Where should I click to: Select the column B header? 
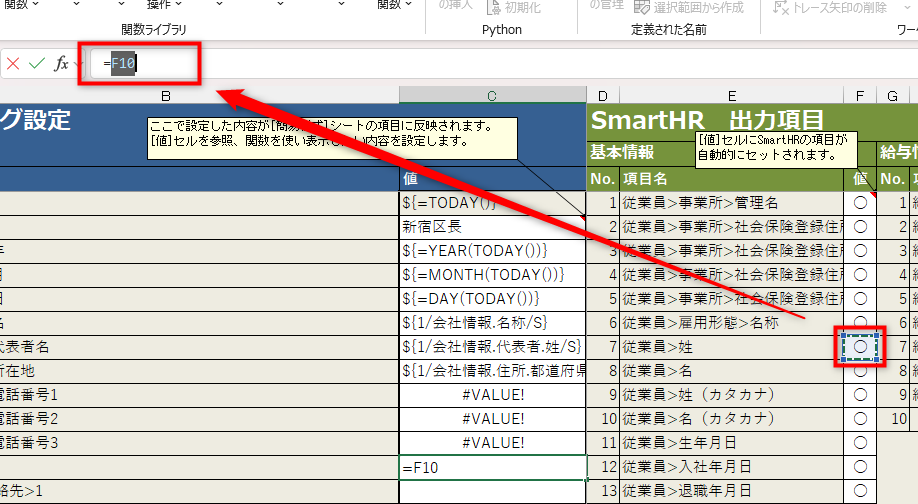(x=166, y=95)
